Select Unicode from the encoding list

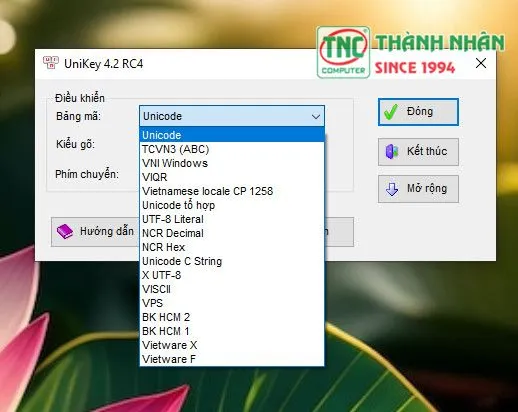click(232, 135)
